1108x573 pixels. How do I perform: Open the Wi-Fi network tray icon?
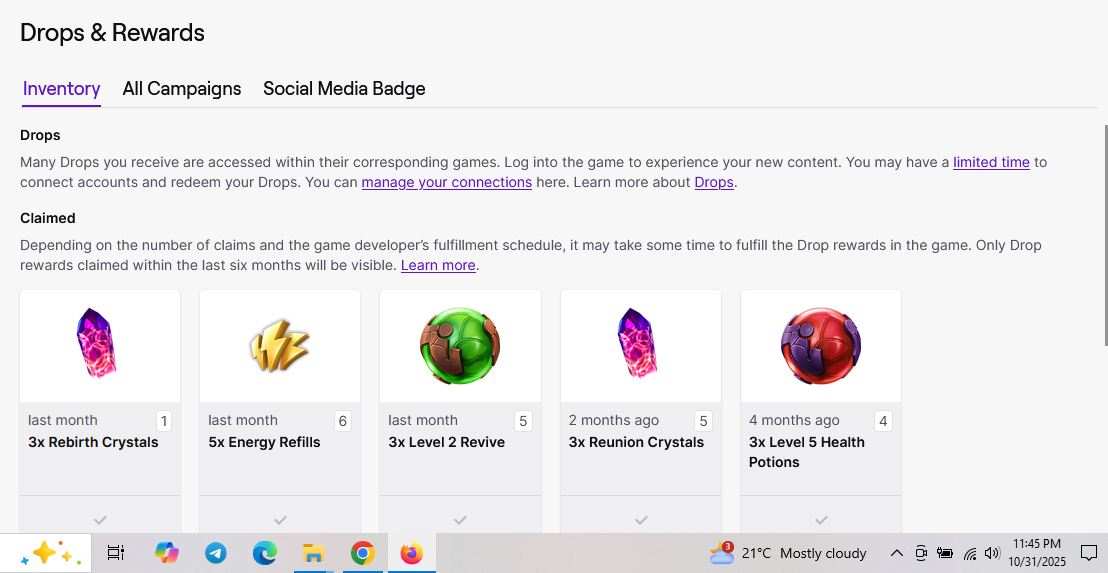click(x=970, y=553)
